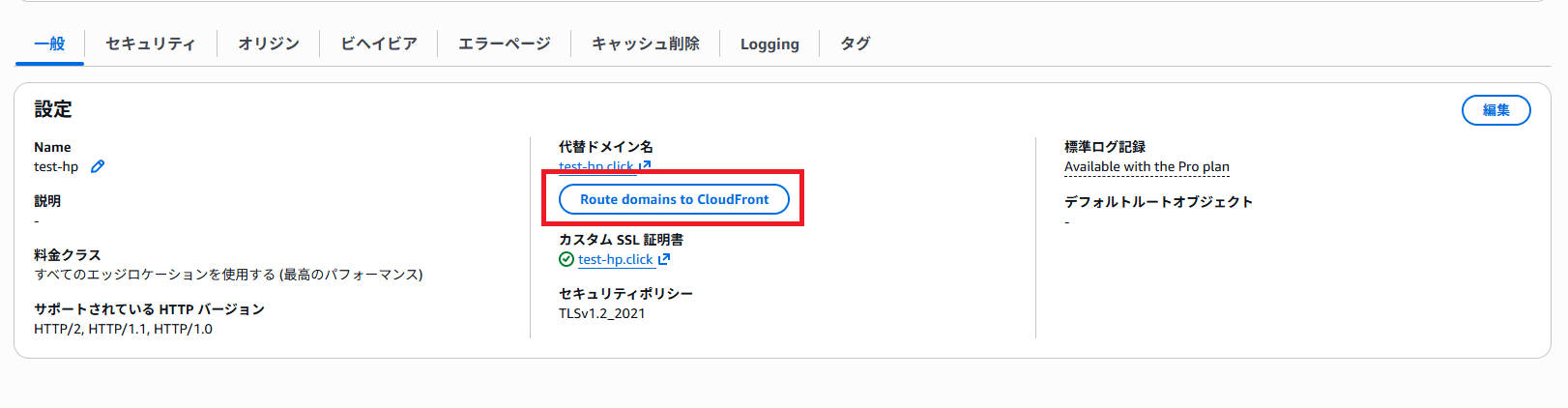Screen dimensions: 1568x408
Task: Click the HTTP/2, HTTP/1.1, HTTP/1.0 versions text
Action: pyautogui.click(x=123, y=329)
